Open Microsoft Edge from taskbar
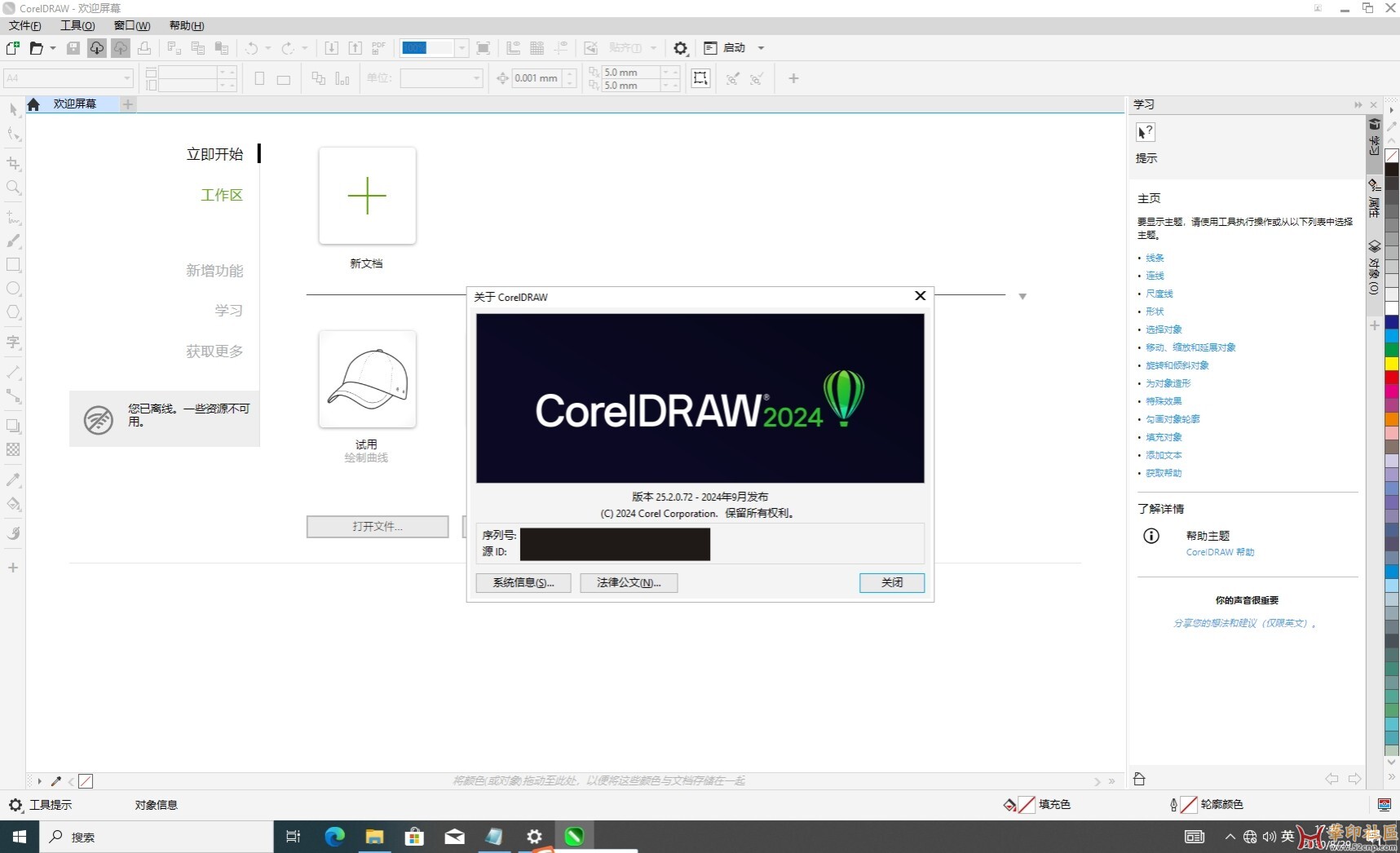This screenshot has height=853, width=1400. (334, 837)
